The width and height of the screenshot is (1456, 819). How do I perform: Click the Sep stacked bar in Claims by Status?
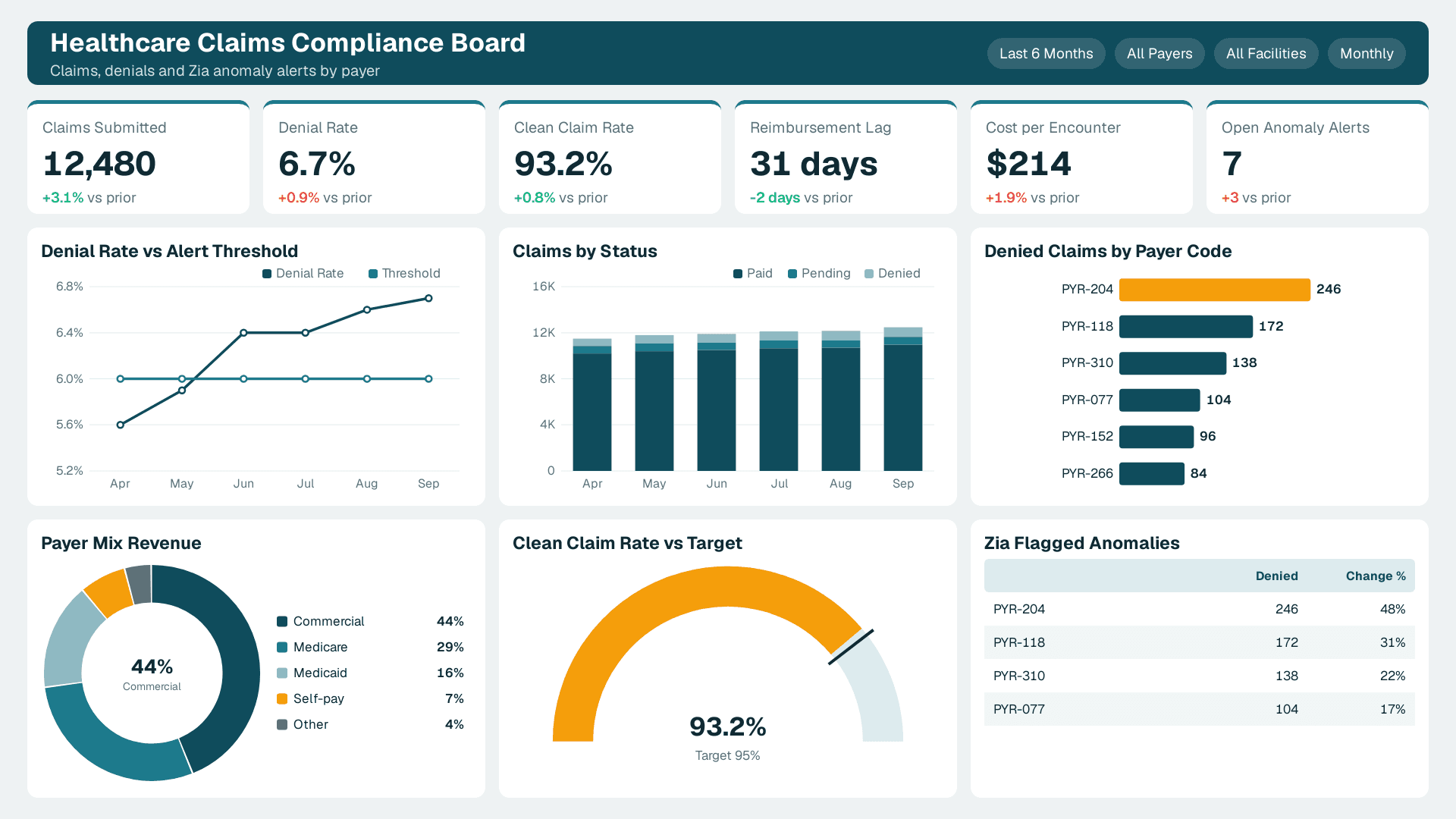pyautogui.click(x=903, y=399)
